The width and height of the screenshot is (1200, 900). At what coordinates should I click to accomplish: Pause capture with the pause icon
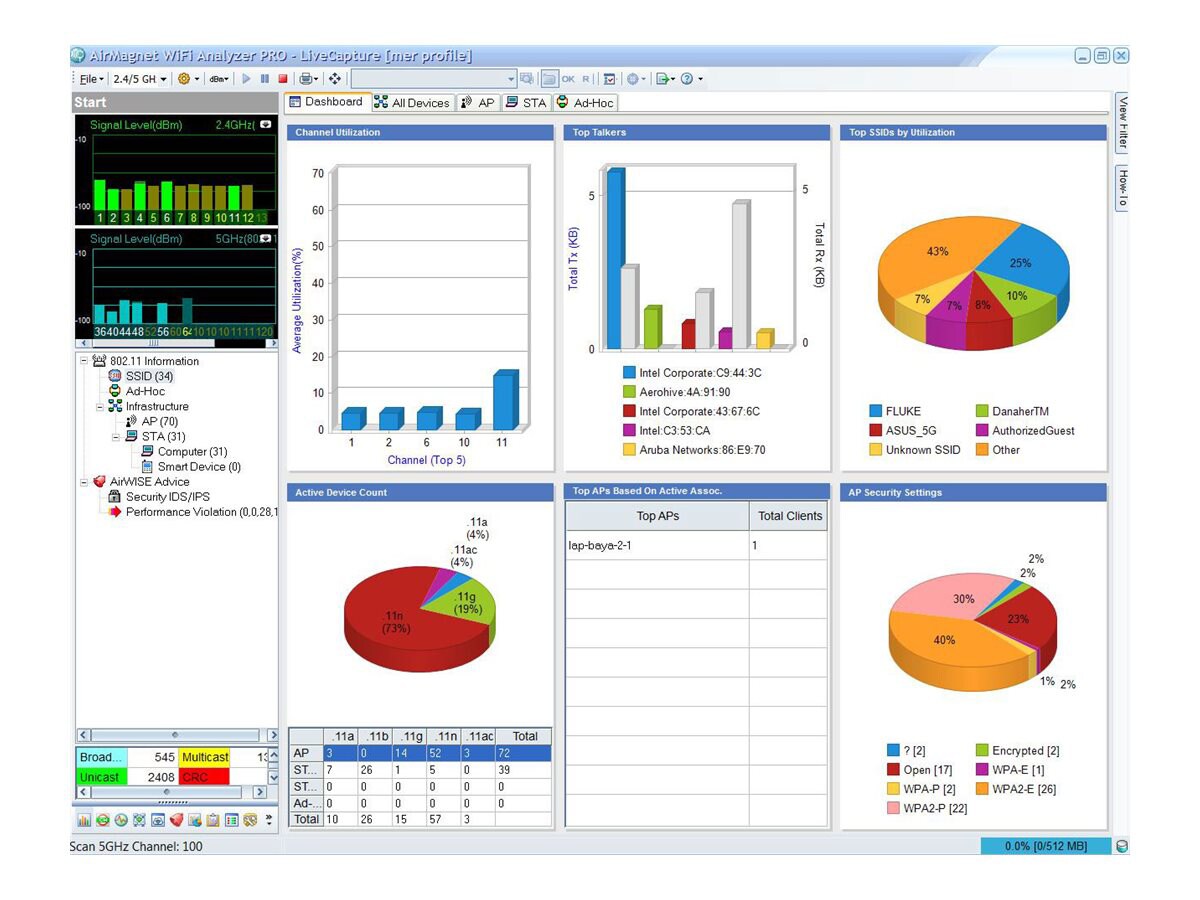(x=265, y=78)
